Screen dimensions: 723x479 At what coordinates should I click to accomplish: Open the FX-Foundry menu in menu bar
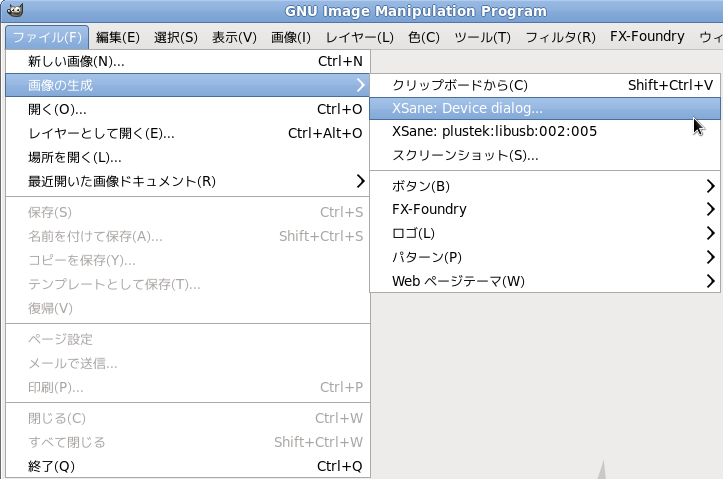pyautogui.click(x=647, y=36)
